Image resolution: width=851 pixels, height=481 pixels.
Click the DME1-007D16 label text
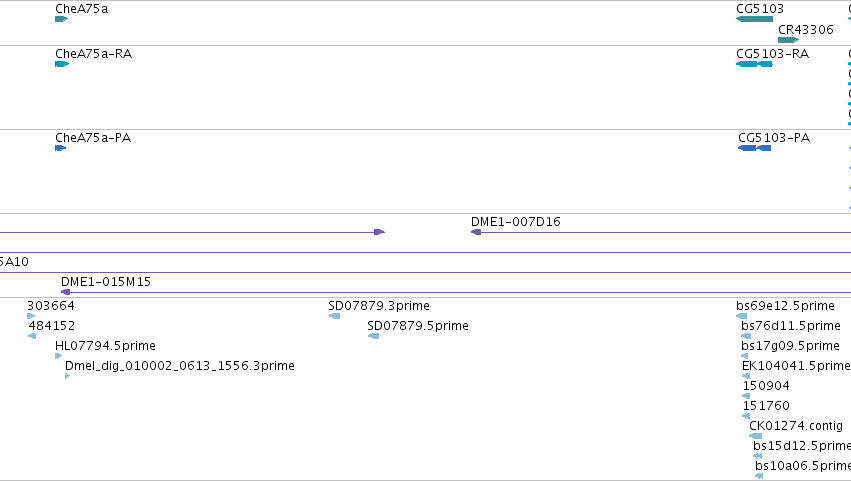(x=516, y=221)
